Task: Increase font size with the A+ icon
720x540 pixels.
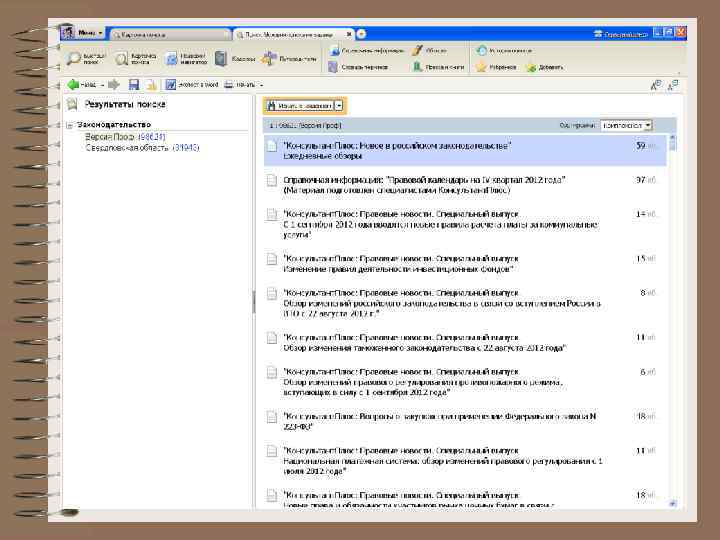Action: pyautogui.click(x=656, y=85)
